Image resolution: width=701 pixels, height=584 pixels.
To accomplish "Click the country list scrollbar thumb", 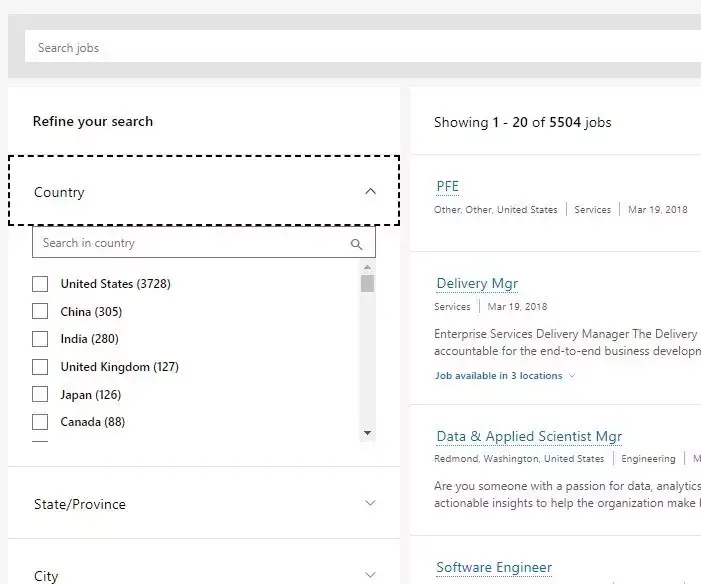I will pos(367,284).
